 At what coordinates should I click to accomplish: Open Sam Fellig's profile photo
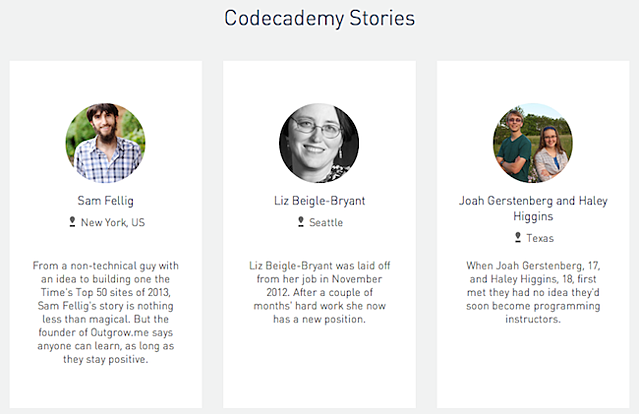pos(105,143)
